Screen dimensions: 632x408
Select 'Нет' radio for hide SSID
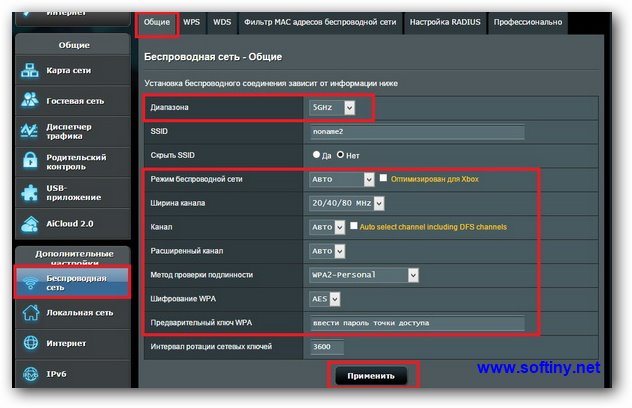point(341,155)
